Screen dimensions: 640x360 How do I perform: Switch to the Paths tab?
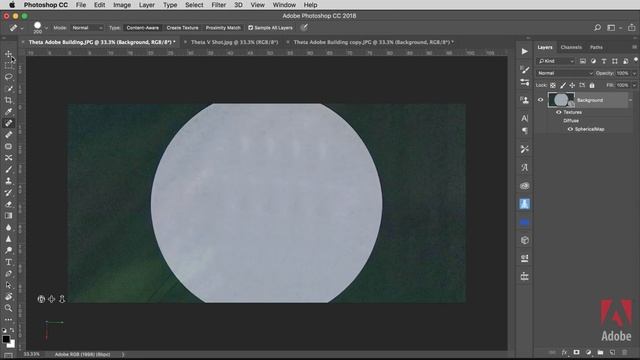pyautogui.click(x=596, y=47)
